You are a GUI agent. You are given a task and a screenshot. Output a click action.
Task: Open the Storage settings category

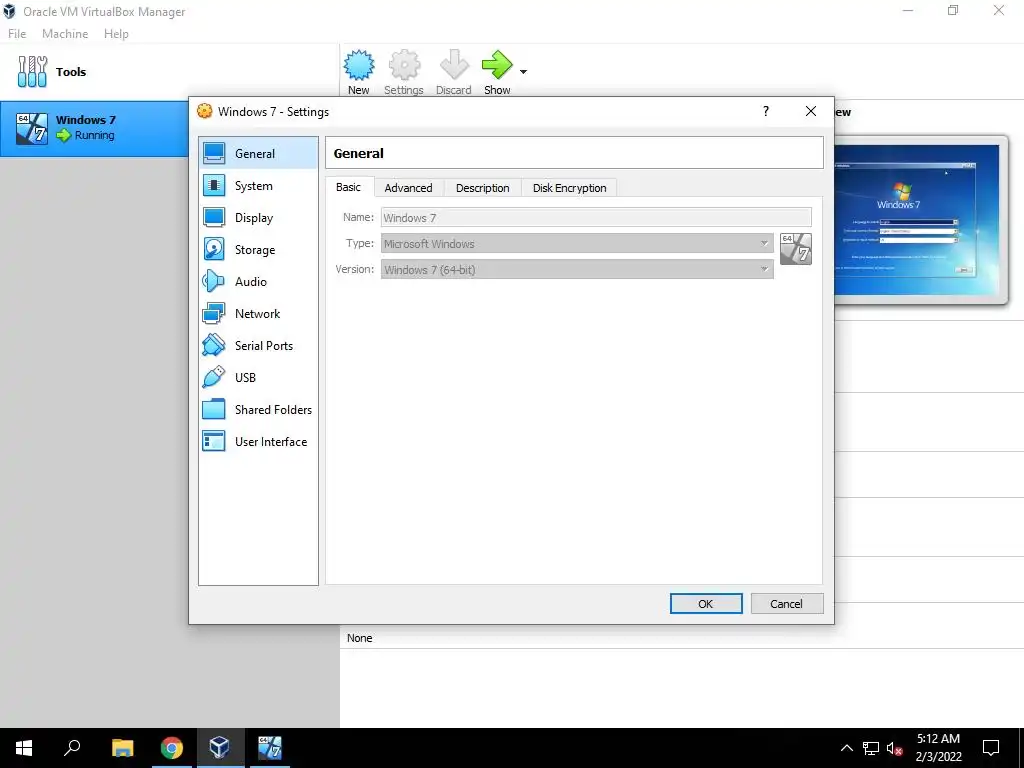[x=258, y=249]
